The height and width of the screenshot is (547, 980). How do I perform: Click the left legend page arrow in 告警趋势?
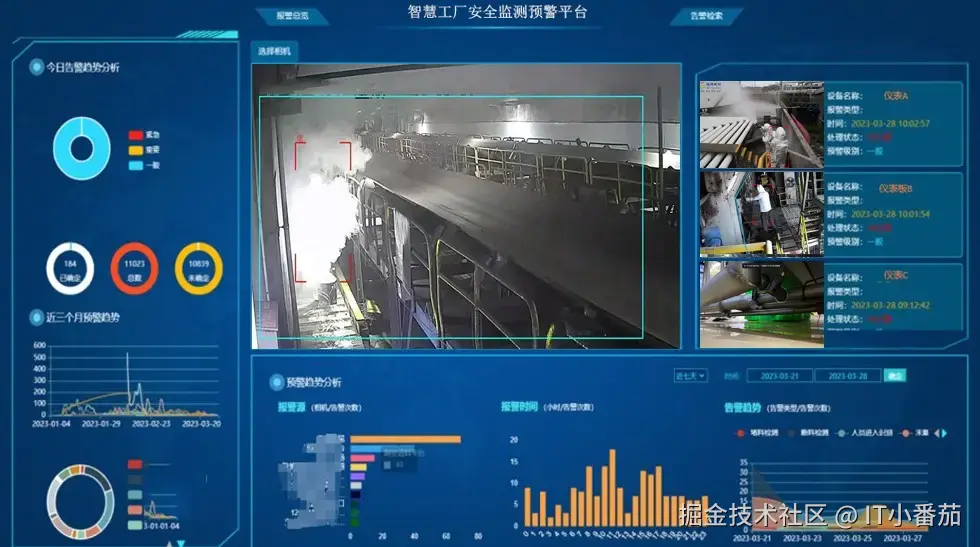936,433
